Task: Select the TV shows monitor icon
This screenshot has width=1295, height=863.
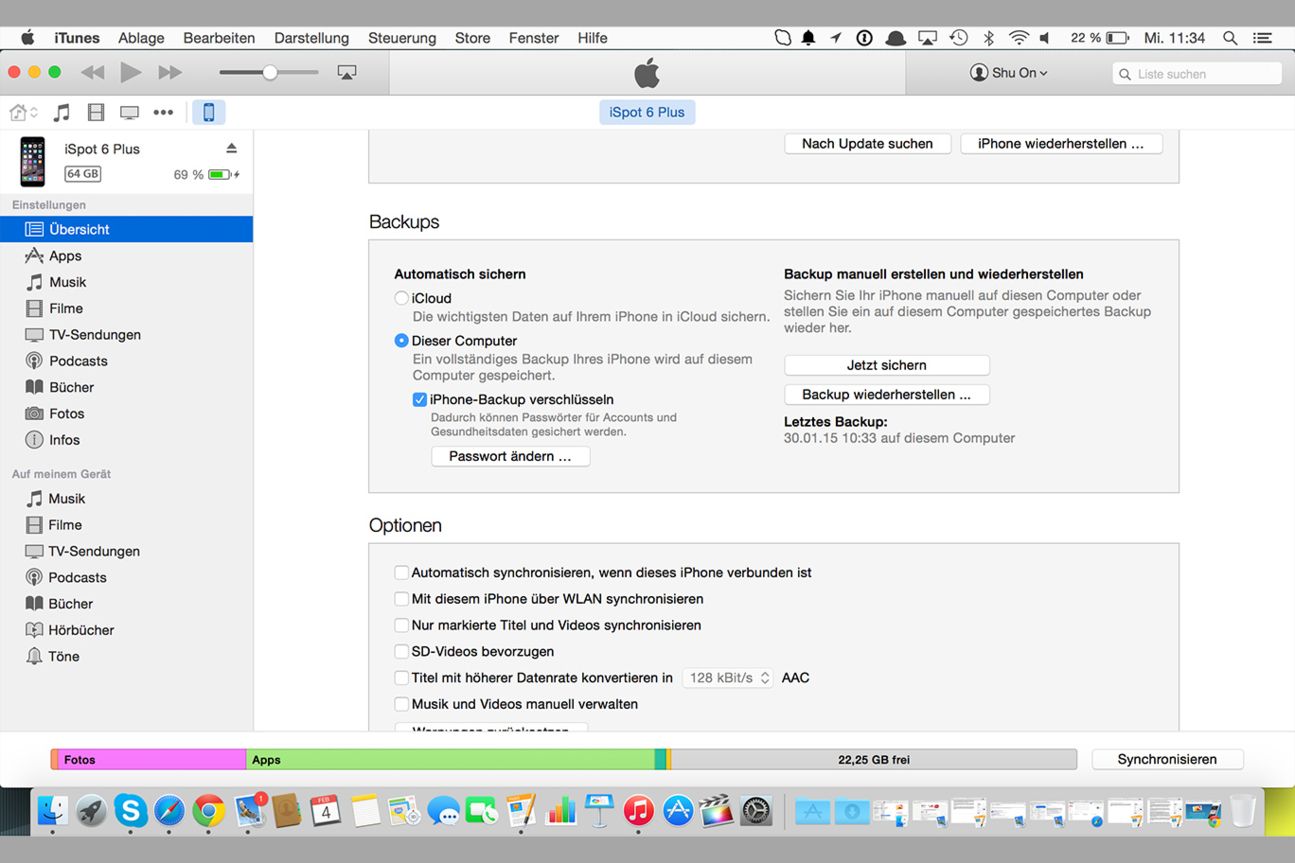Action: tap(129, 113)
